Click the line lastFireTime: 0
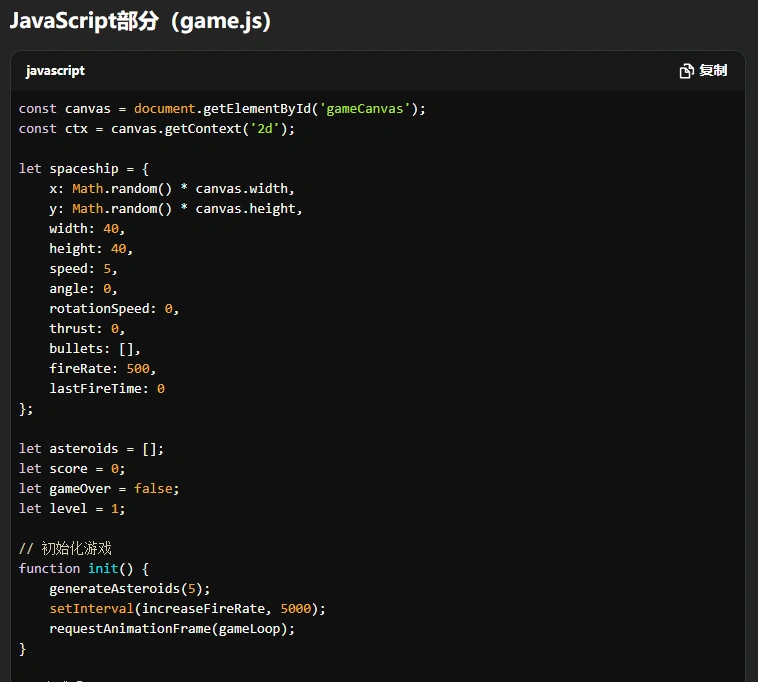This screenshot has height=682, width=758. point(107,389)
